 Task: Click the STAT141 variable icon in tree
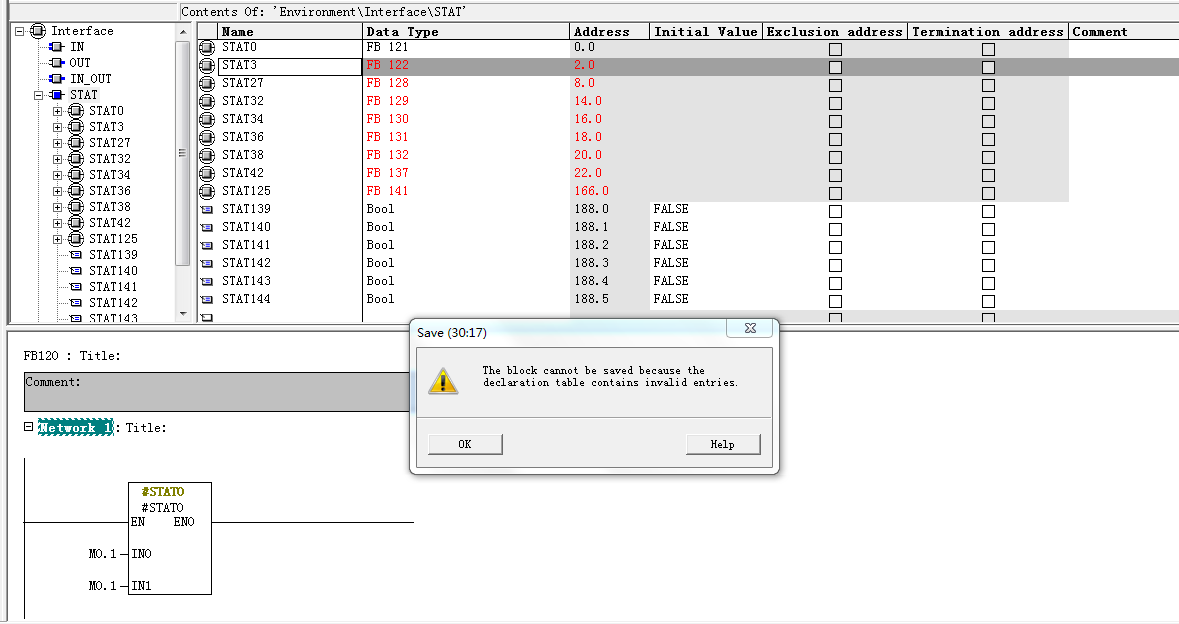76,286
